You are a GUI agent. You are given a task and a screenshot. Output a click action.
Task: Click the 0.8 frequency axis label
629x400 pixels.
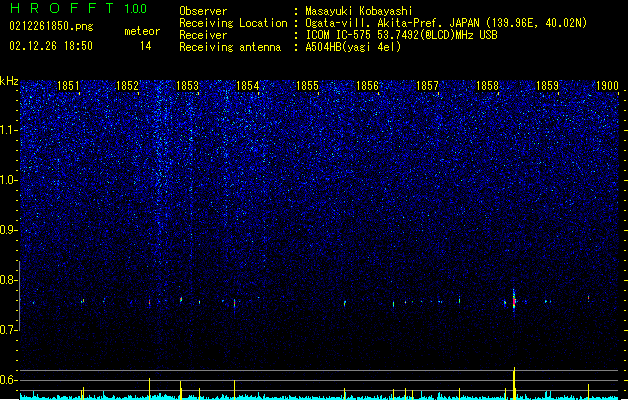coord(9,280)
